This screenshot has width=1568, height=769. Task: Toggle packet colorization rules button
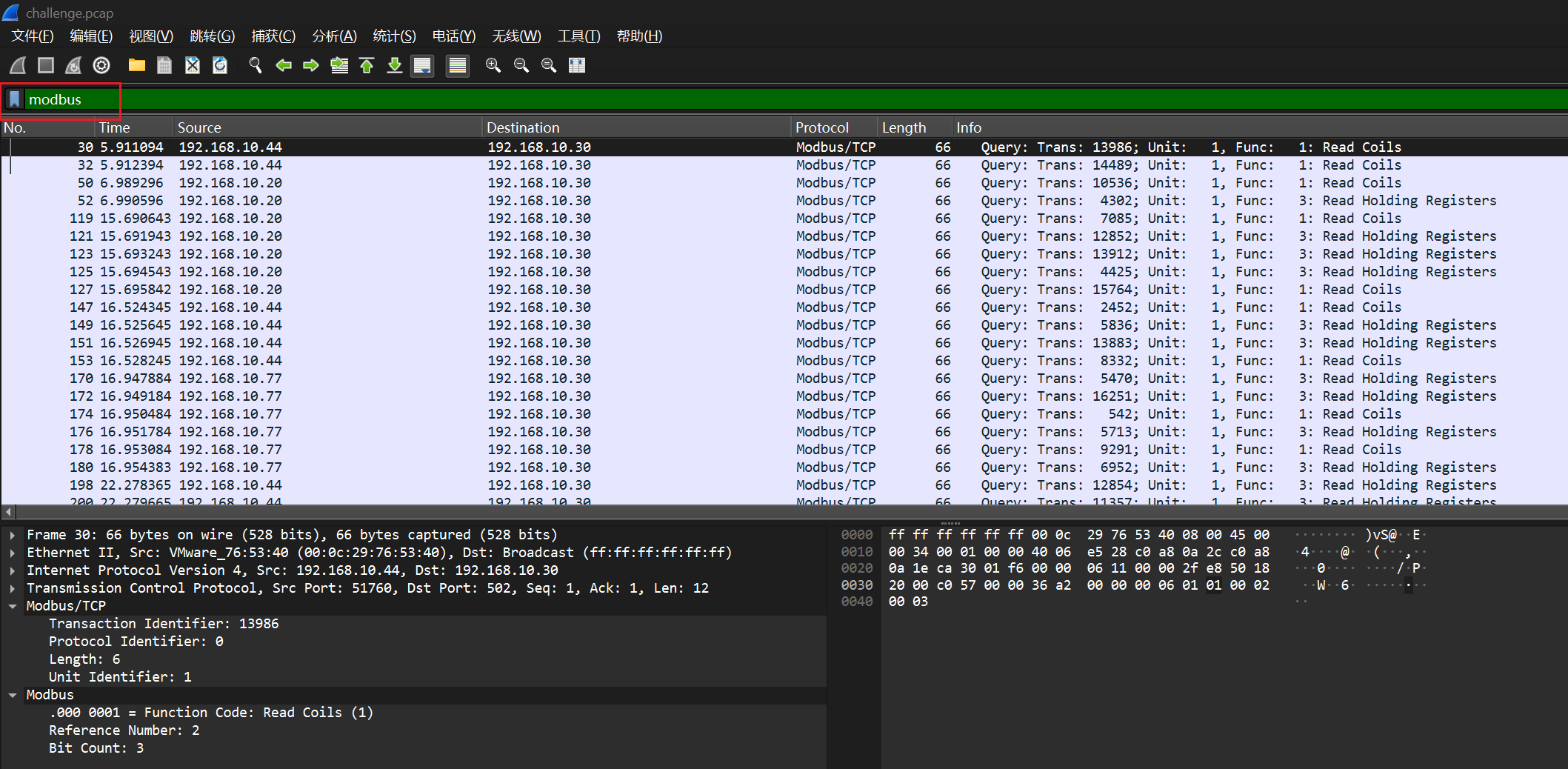pyautogui.click(x=458, y=66)
